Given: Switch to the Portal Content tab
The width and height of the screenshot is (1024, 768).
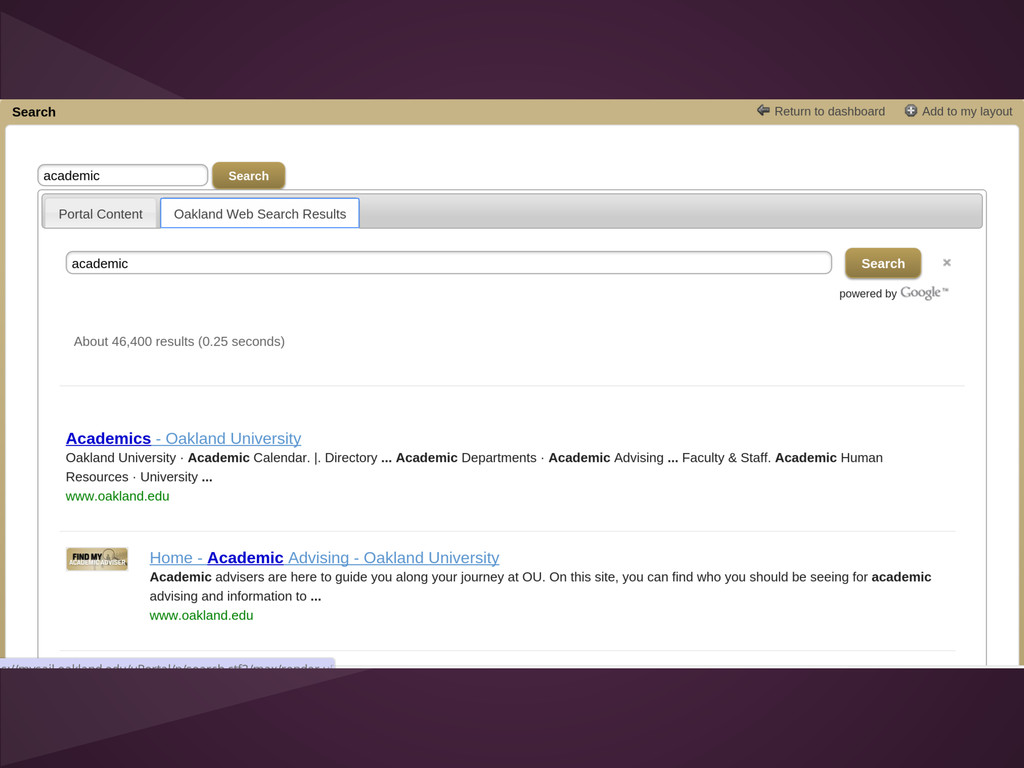Looking at the screenshot, I should (x=101, y=214).
